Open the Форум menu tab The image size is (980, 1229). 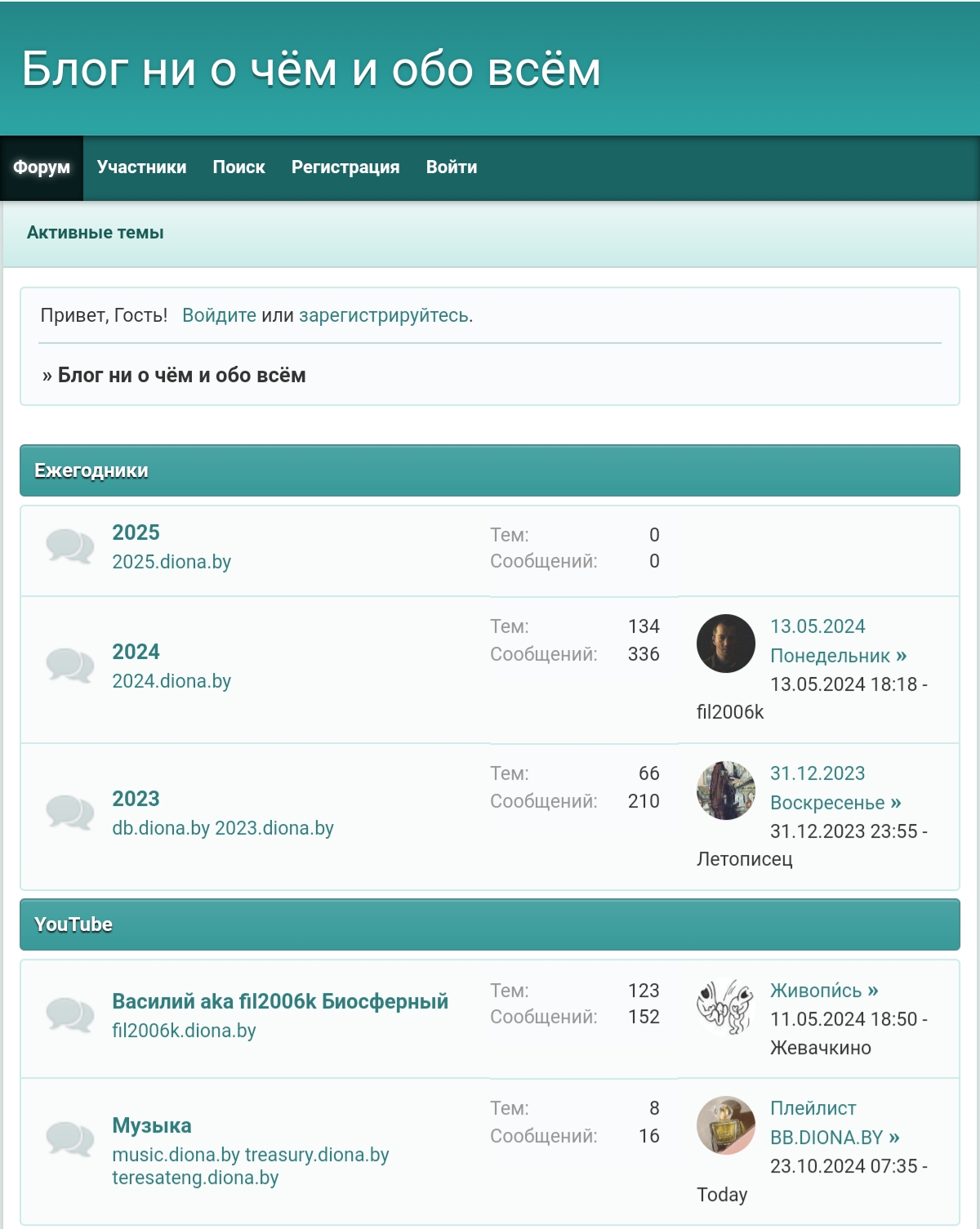[x=42, y=167]
